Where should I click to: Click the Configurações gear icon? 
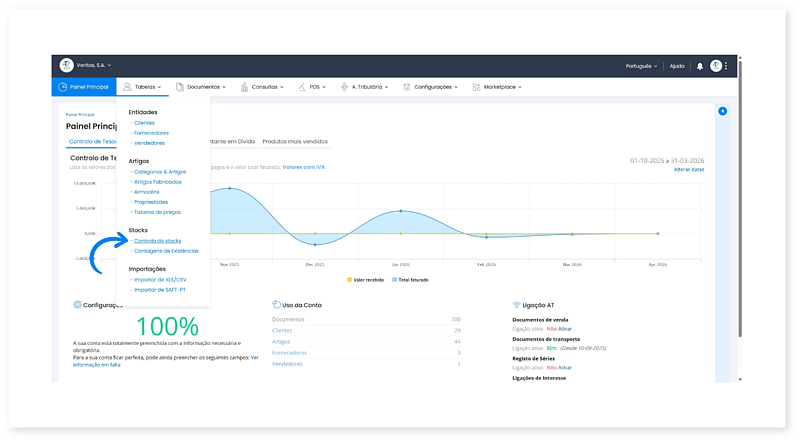pos(78,304)
